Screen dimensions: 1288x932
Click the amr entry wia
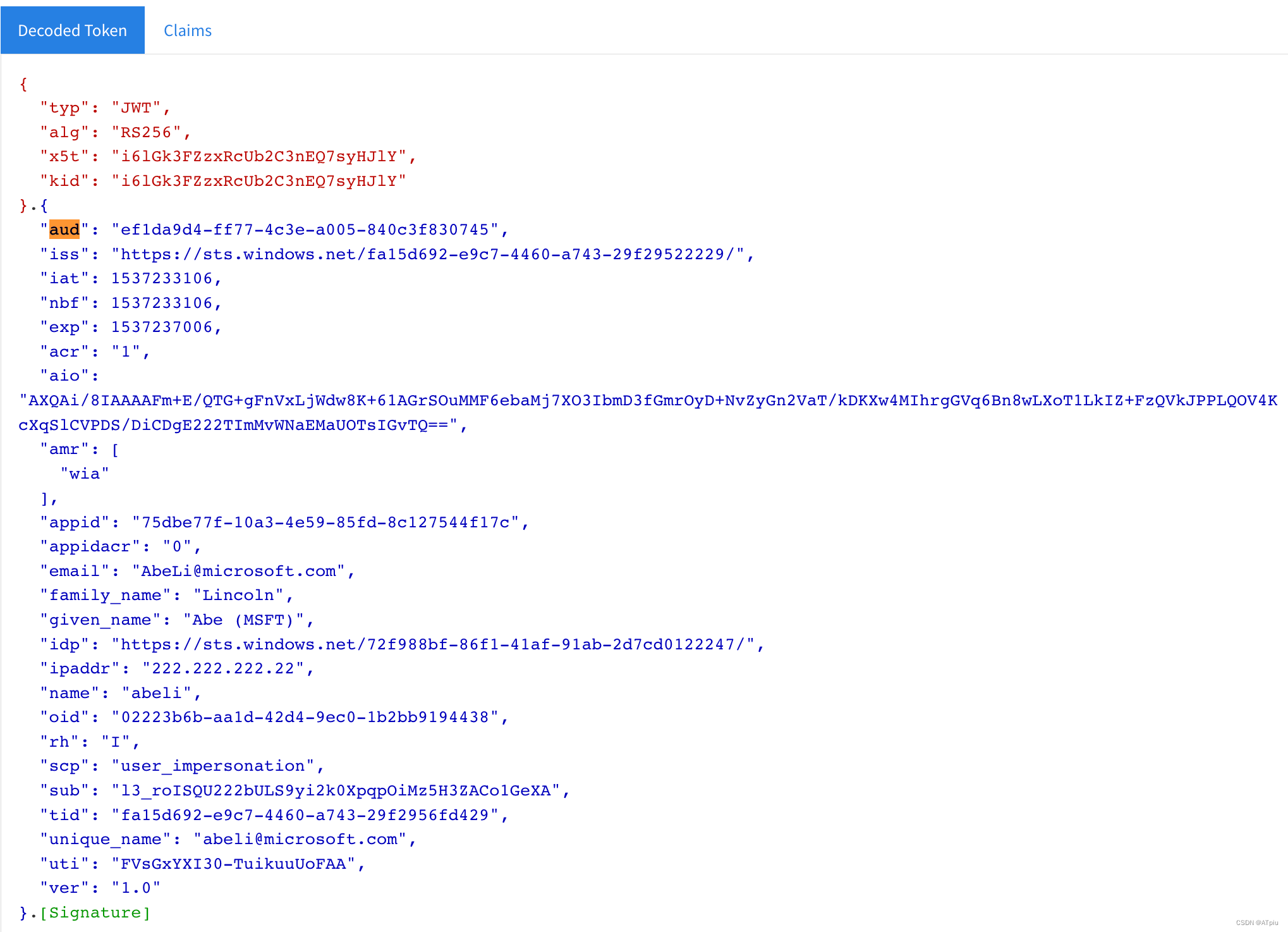[x=85, y=474]
